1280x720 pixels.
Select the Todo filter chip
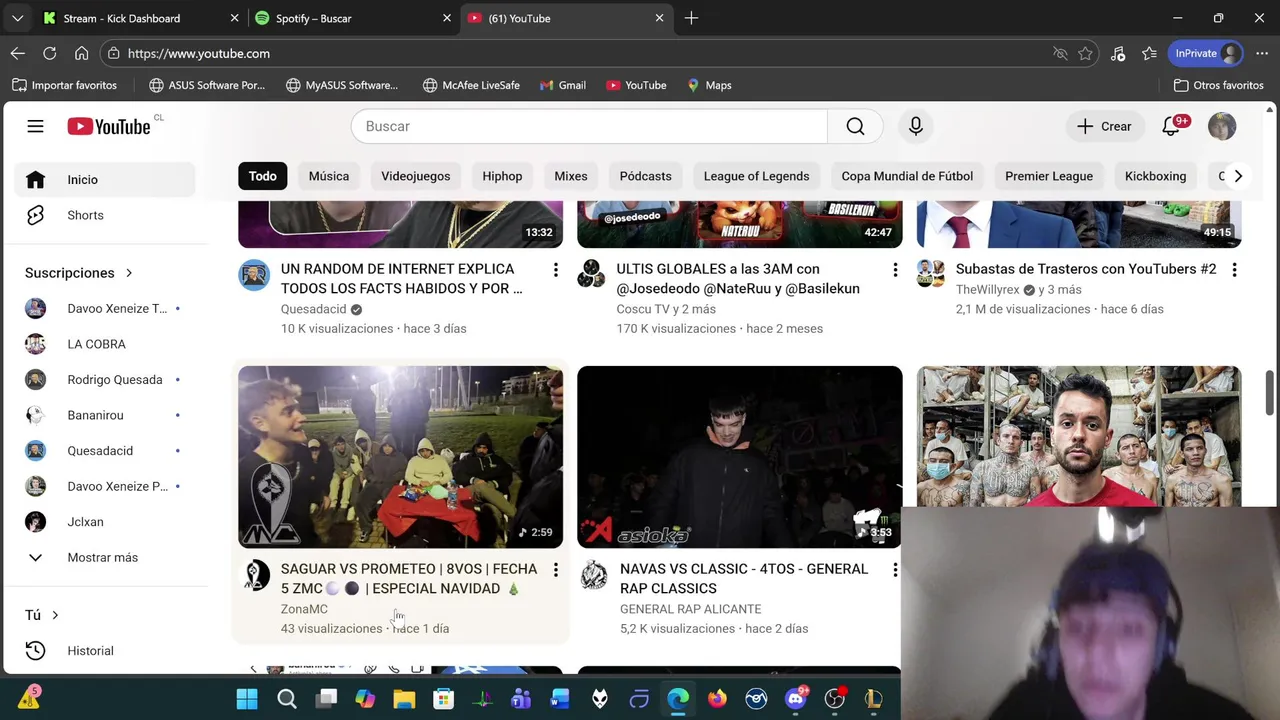coord(263,176)
